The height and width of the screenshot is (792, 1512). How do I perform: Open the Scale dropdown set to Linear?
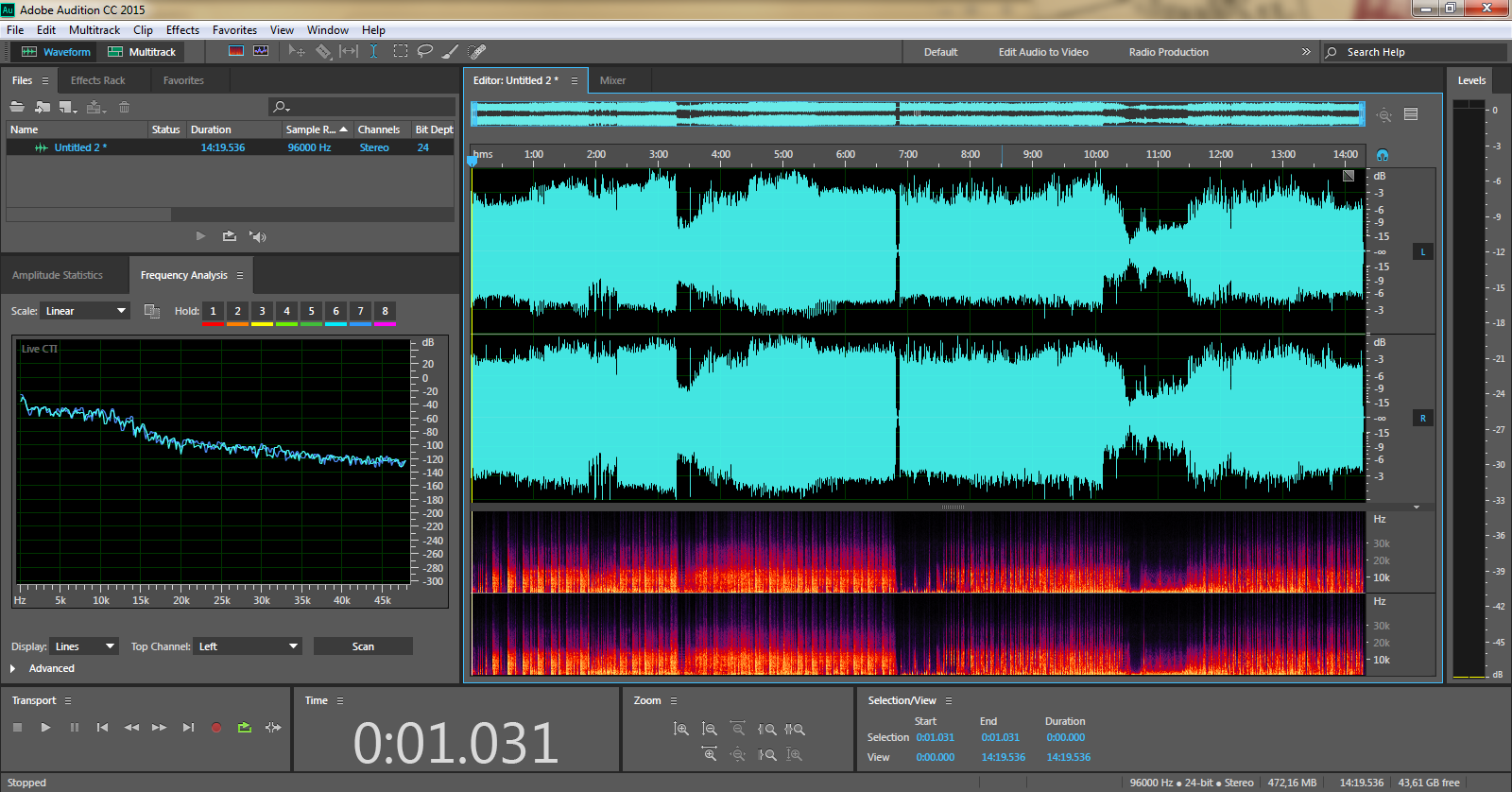[x=85, y=311]
